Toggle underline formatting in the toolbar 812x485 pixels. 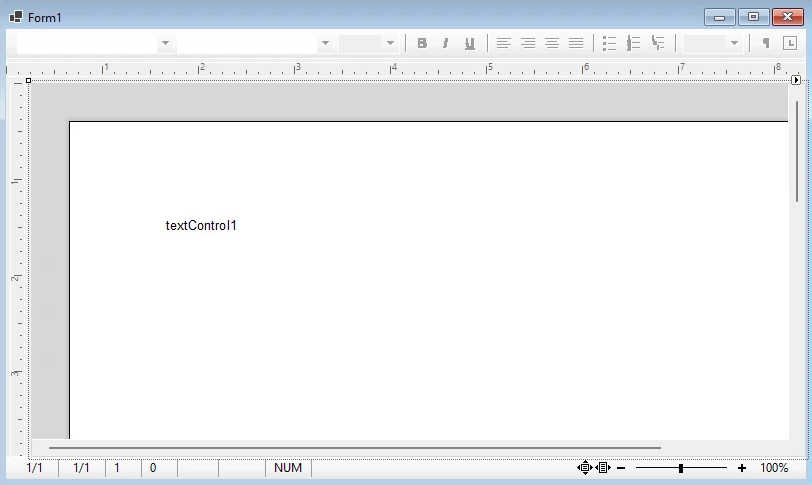point(469,43)
